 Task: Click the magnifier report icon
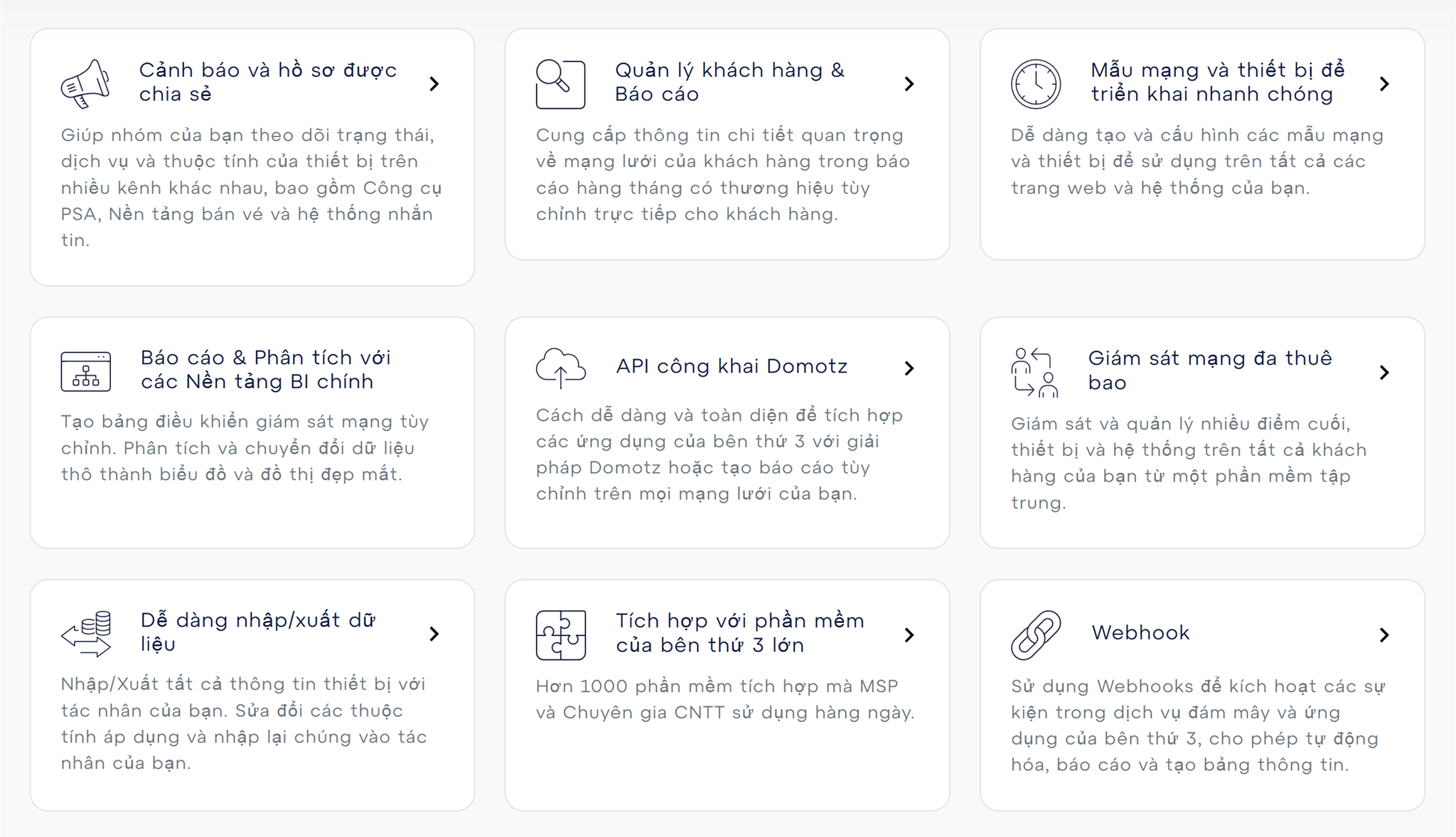point(560,84)
